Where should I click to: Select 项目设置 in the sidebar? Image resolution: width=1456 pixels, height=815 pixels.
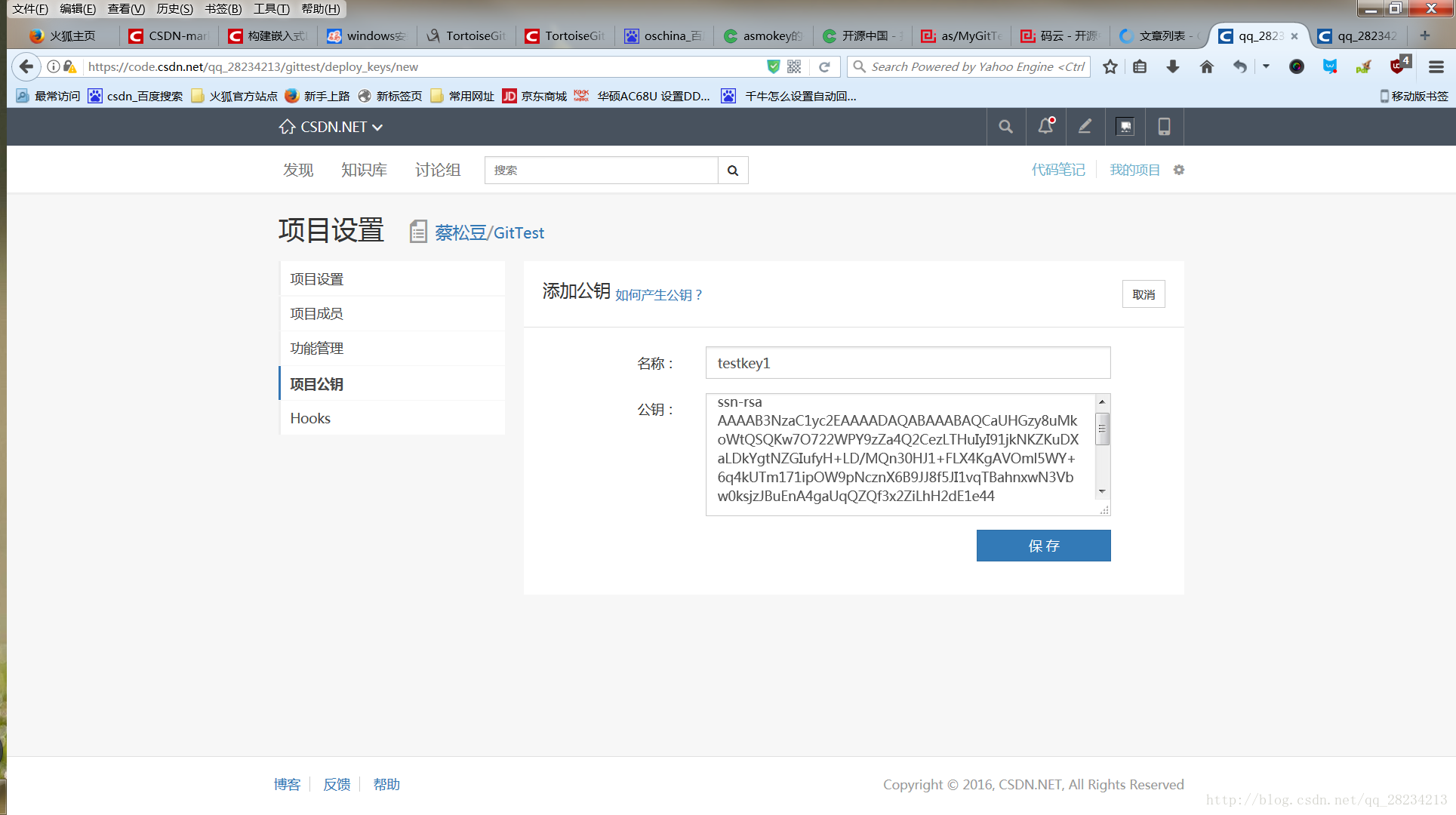[392, 278]
